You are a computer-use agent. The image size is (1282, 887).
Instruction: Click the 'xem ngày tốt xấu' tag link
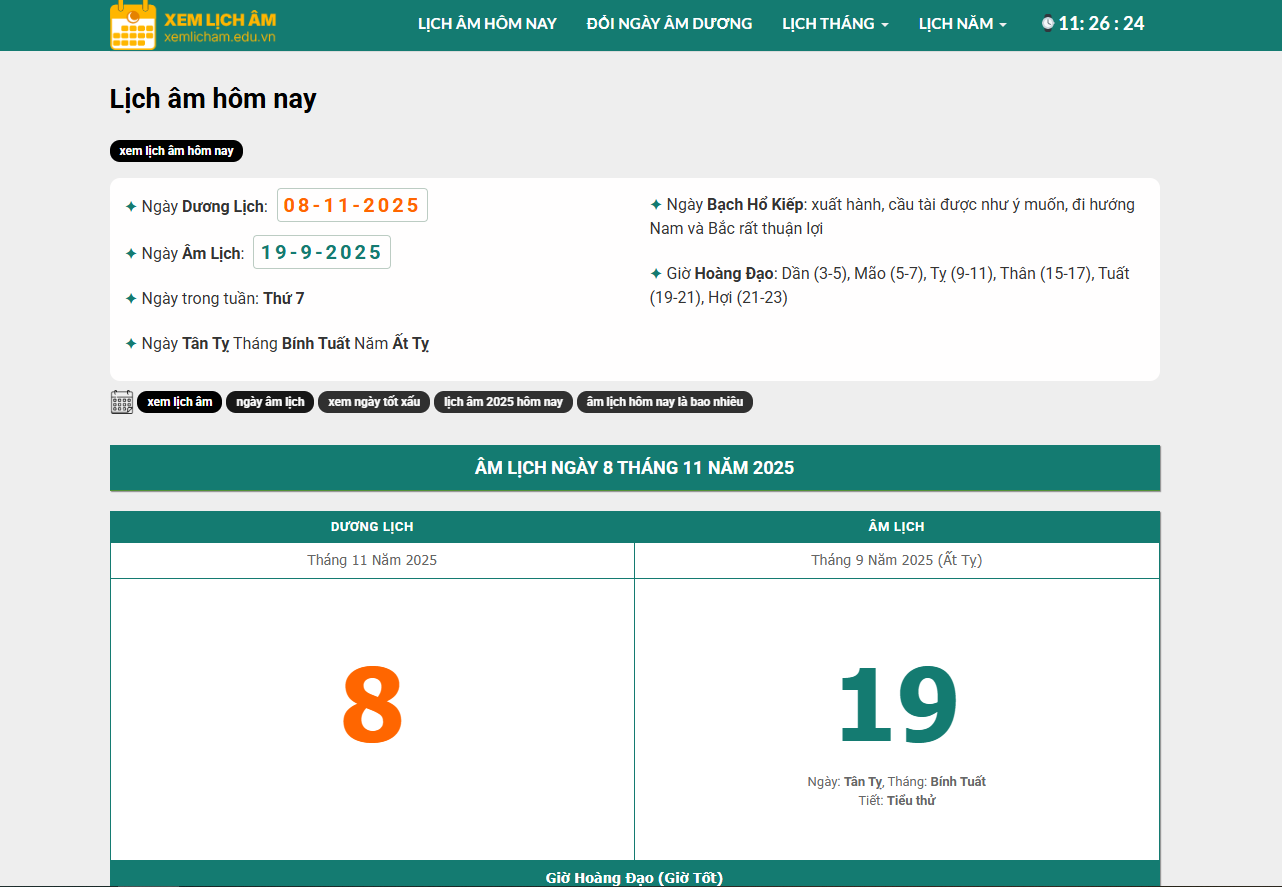pos(374,401)
